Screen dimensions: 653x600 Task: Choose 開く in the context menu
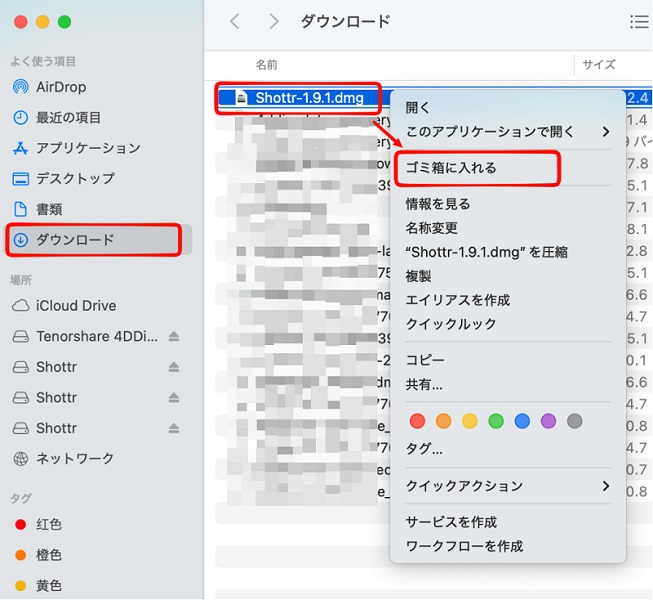(417, 107)
